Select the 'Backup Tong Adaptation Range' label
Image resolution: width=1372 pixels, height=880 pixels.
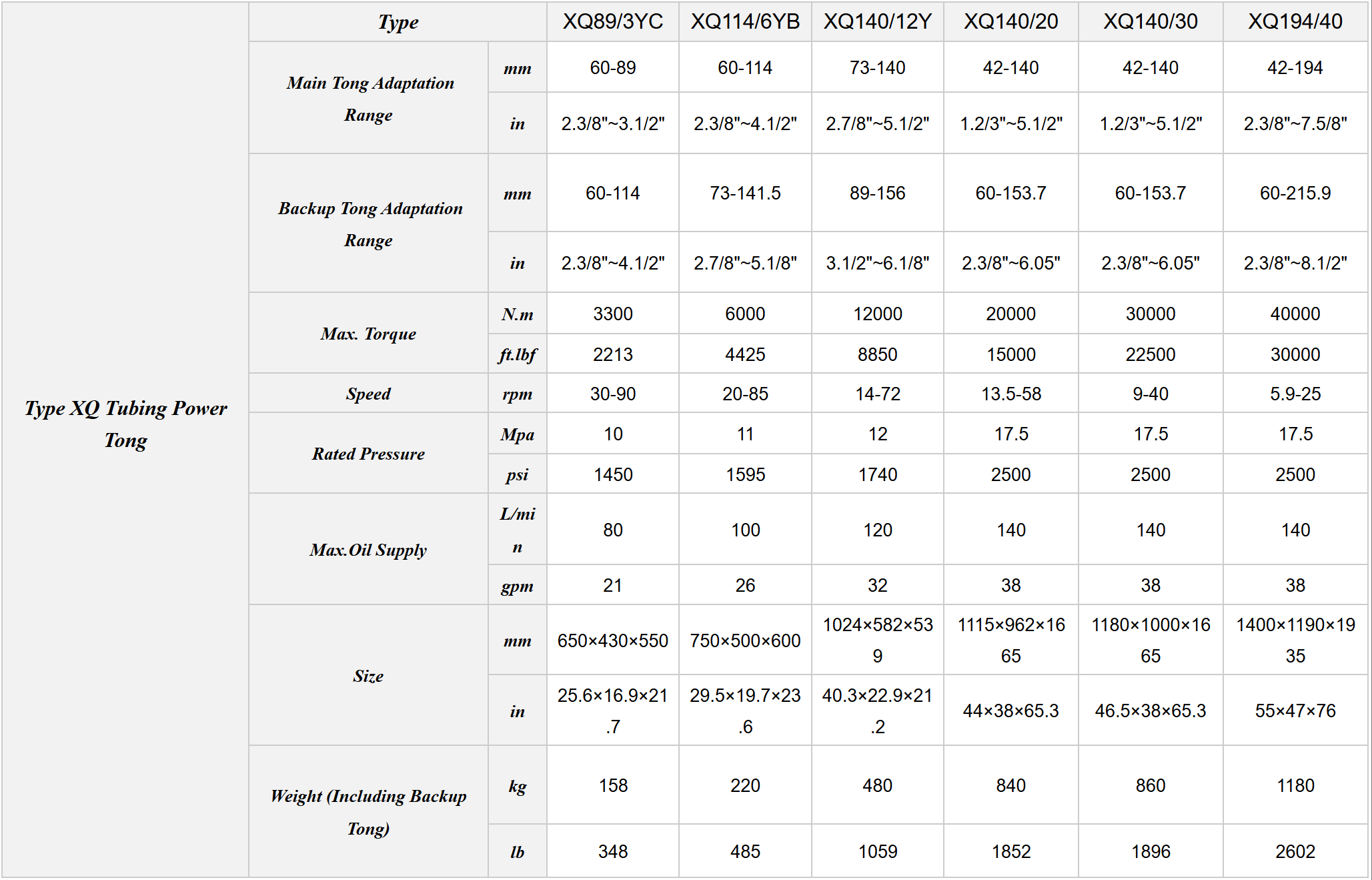(x=369, y=224)
